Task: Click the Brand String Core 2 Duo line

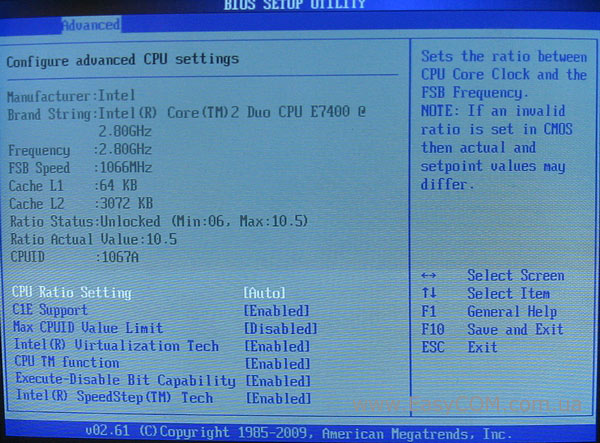Action: [x=187, y=113]
